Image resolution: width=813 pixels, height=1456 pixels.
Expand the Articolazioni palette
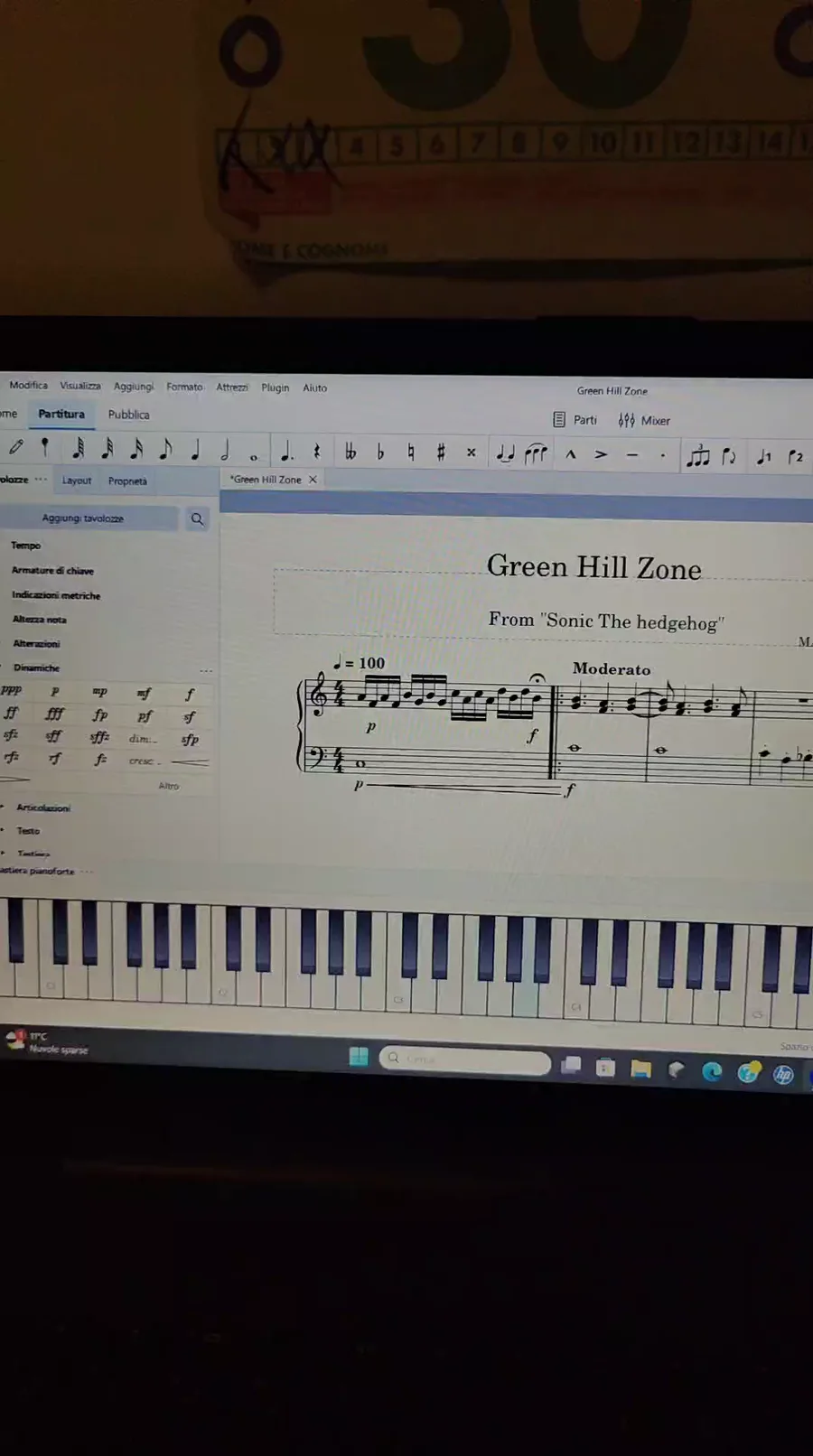tap(42, 808)
